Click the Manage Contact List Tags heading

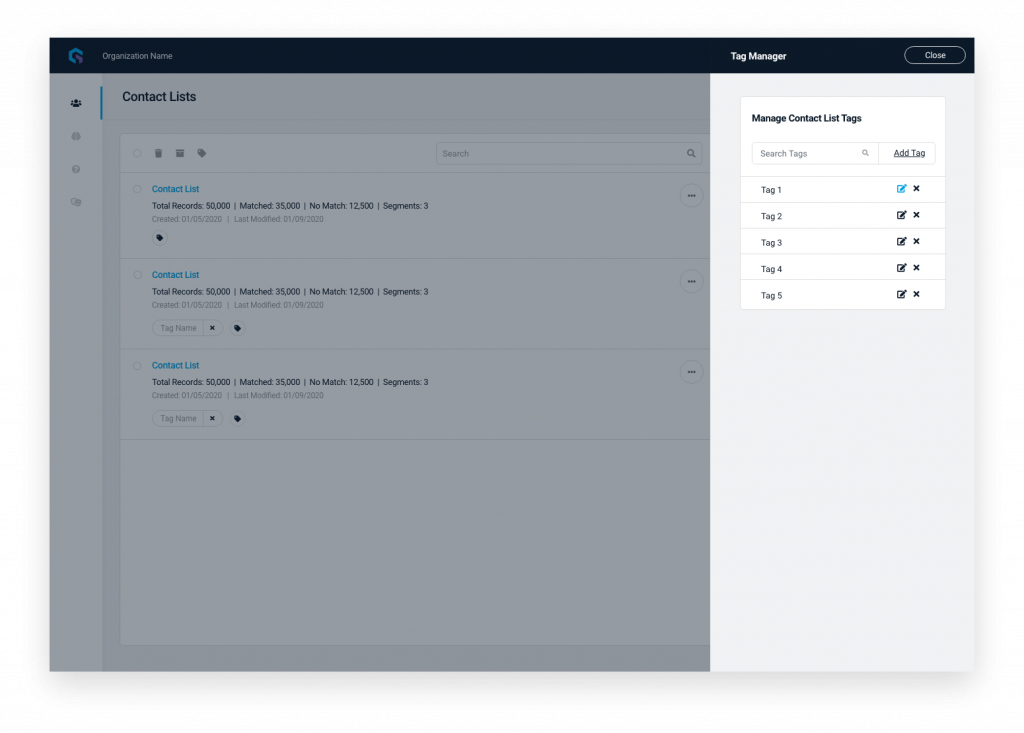tap(807, 118)
